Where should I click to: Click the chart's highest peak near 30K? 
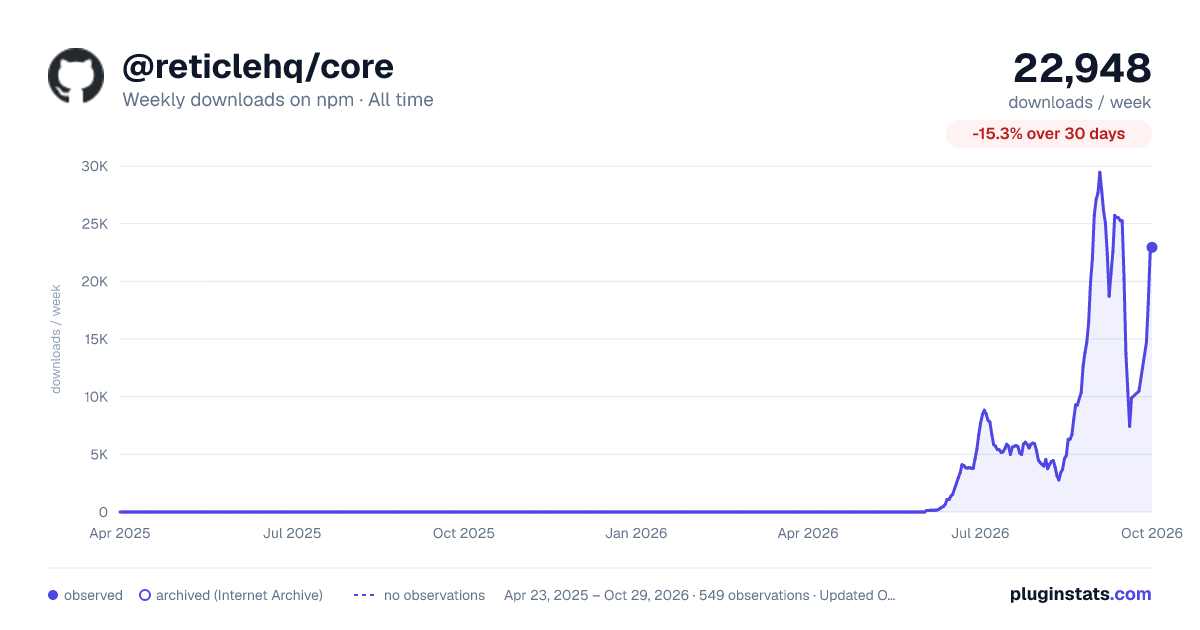pyautogui.click(x=1100, y=172)
